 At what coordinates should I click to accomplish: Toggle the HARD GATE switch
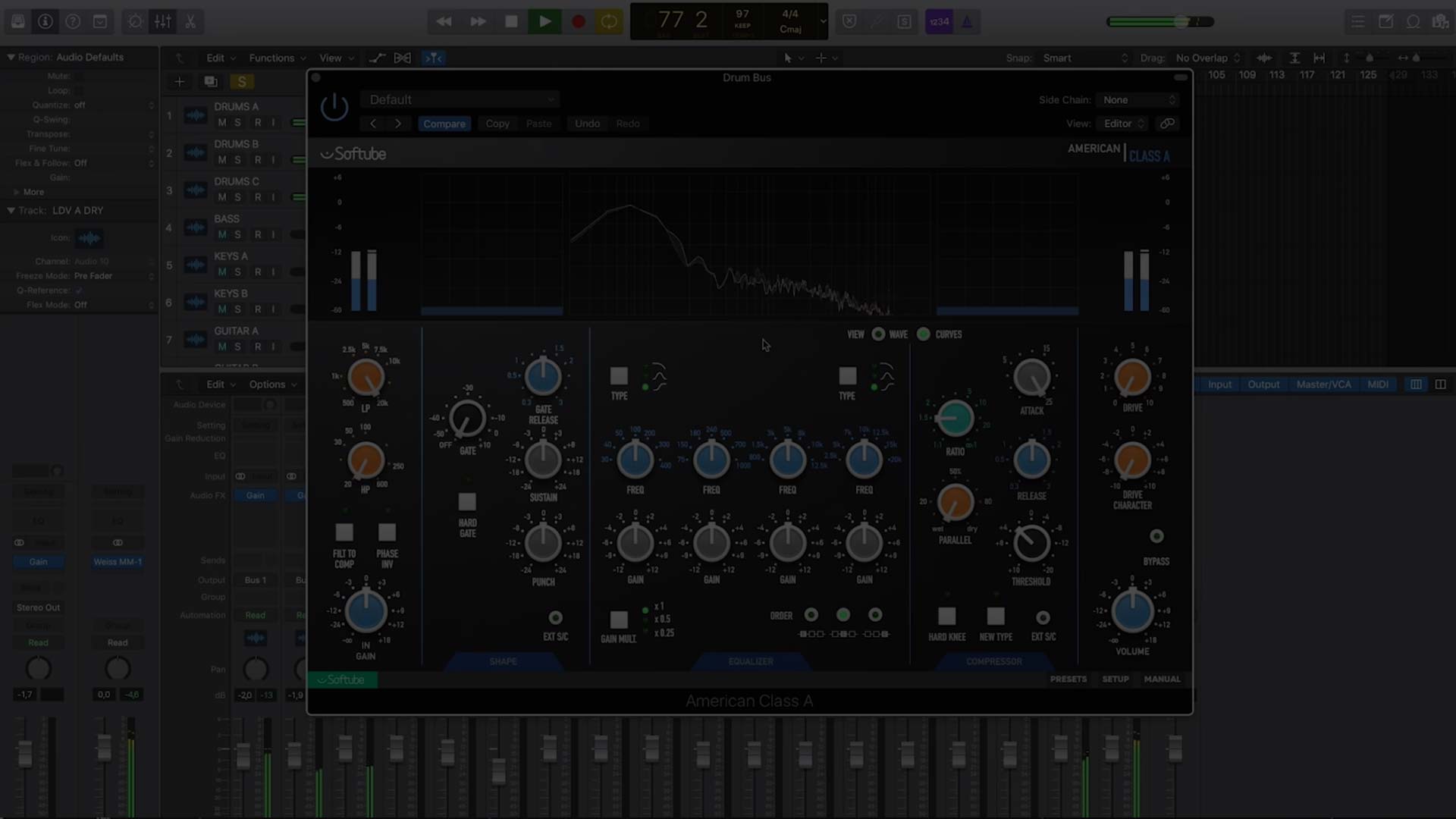tap(467, 502)
